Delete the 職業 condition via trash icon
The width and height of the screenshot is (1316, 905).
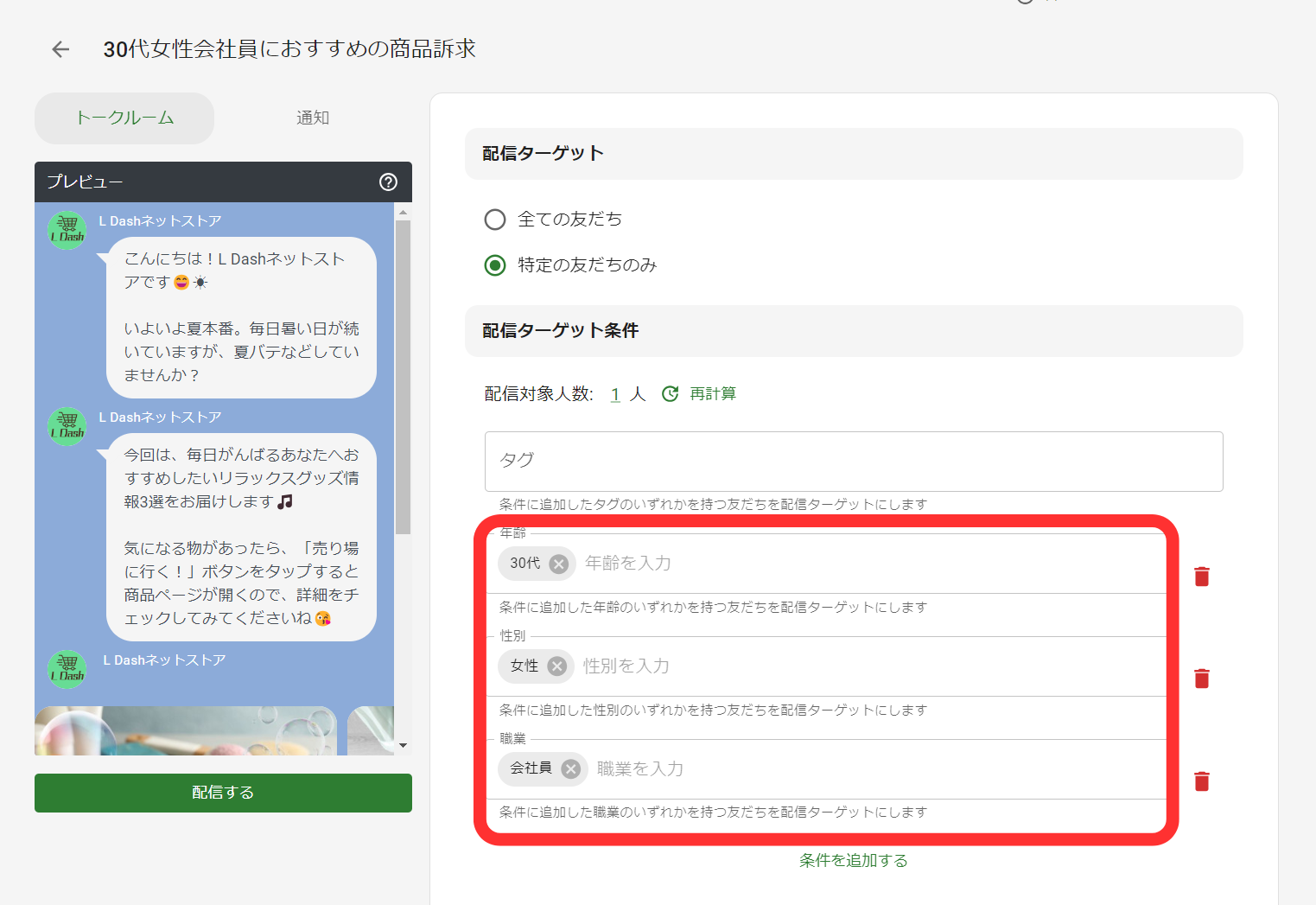1201,781
